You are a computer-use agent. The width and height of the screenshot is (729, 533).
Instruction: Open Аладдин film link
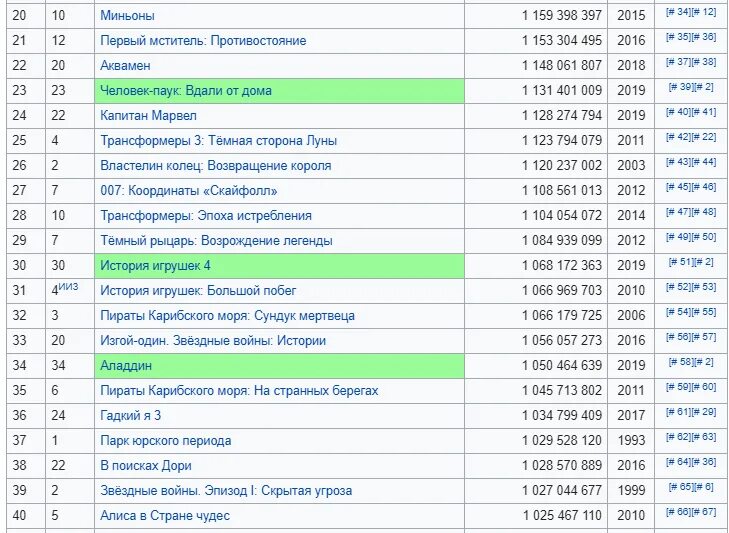tap(126, 366)
